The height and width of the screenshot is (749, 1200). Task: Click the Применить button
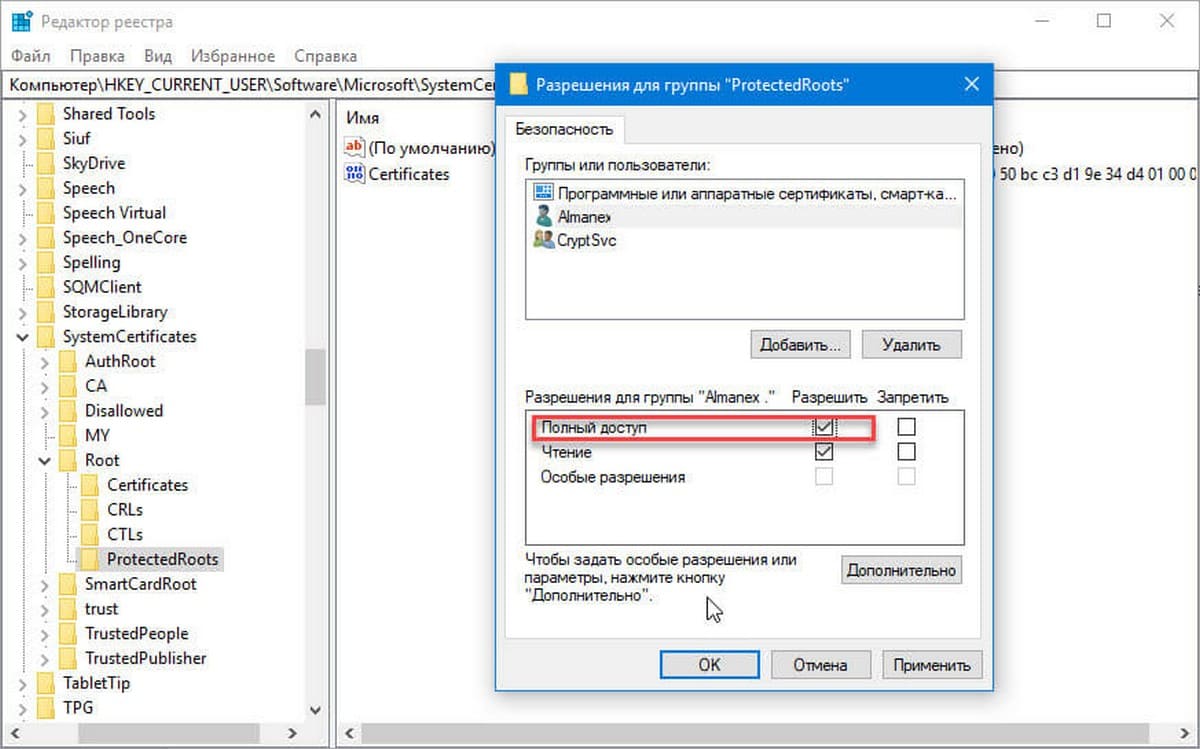click(x=932, y=664)
